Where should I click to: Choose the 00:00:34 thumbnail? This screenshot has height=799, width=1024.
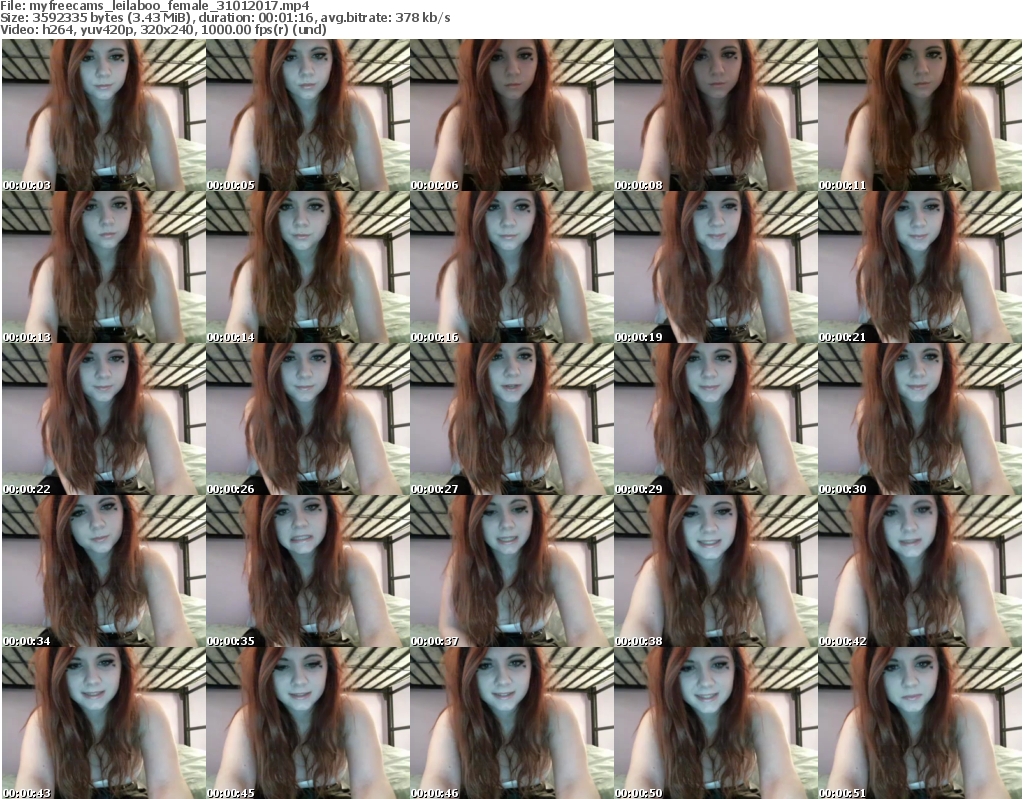click(103, 571)
